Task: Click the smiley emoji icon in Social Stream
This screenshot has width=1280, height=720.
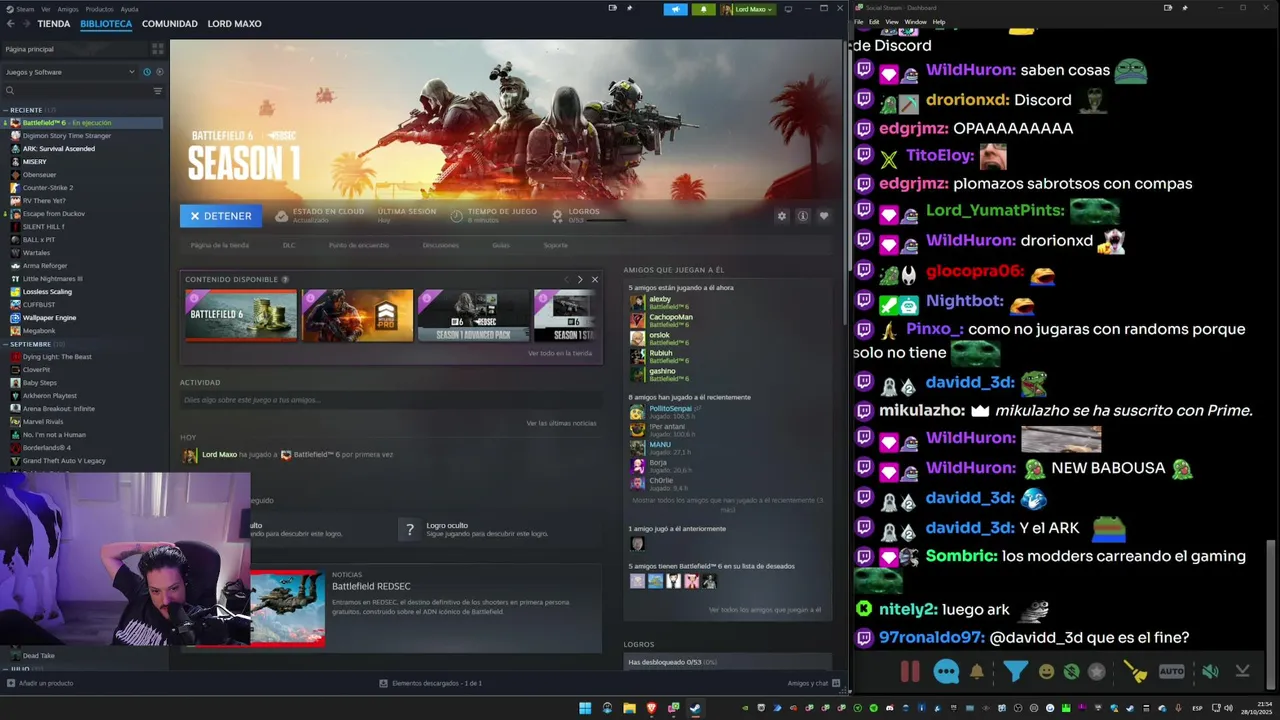Action: [x=1046, y=672]
